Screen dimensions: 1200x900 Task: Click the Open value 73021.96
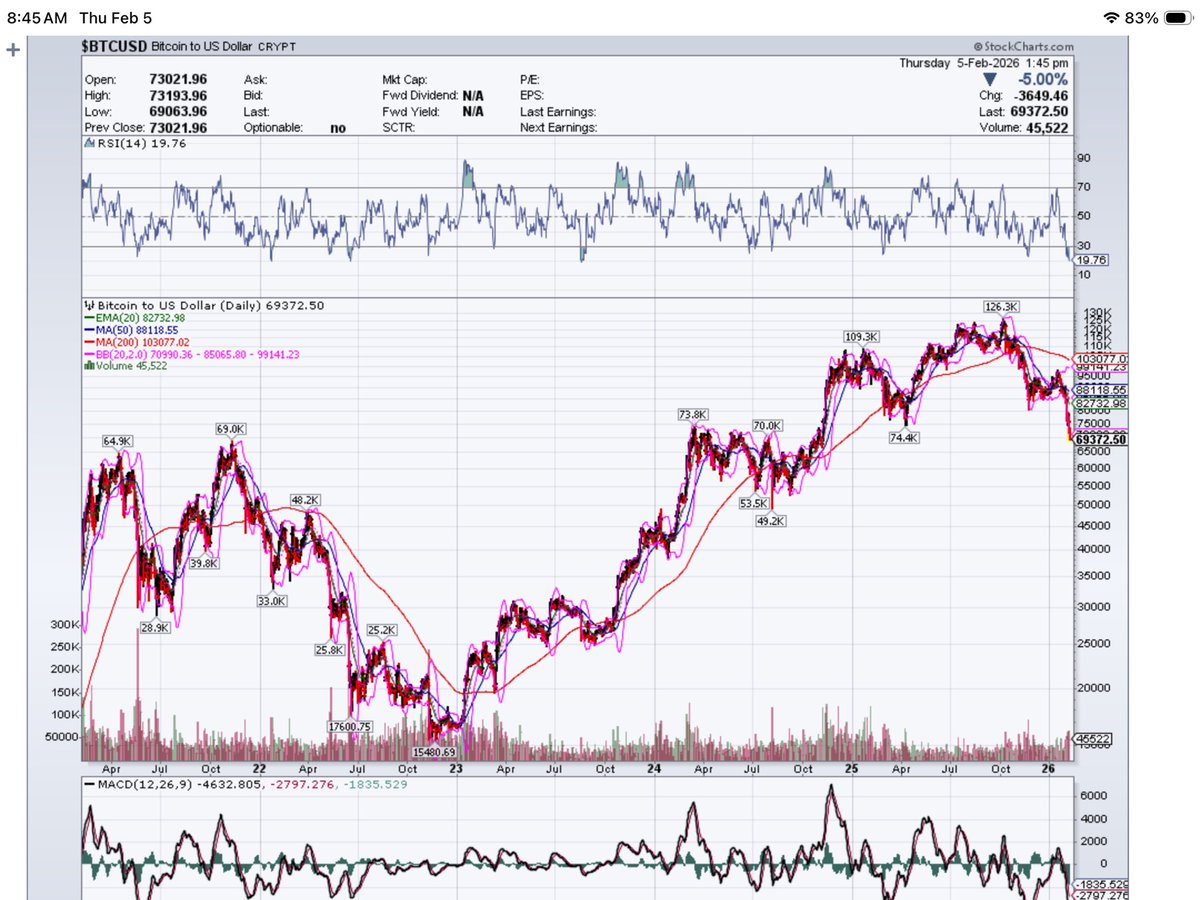tap(180, 79)
